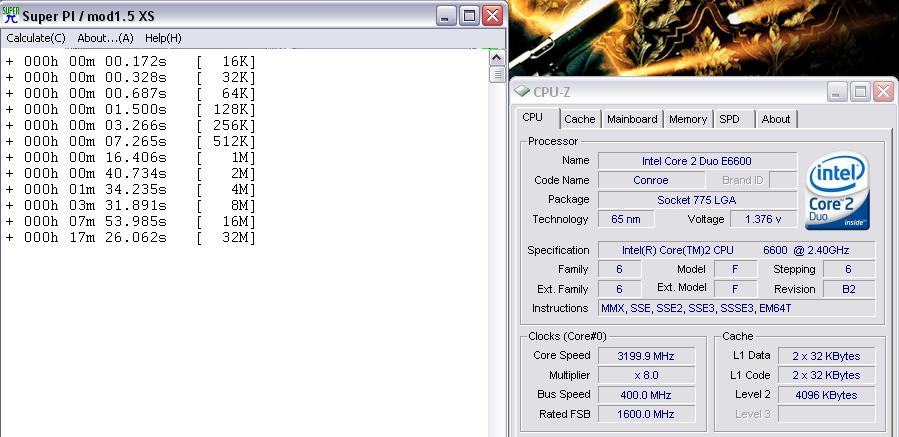Click the scroll up arrow in Super PI
The image size is (899, 437).
click(497, 57)
